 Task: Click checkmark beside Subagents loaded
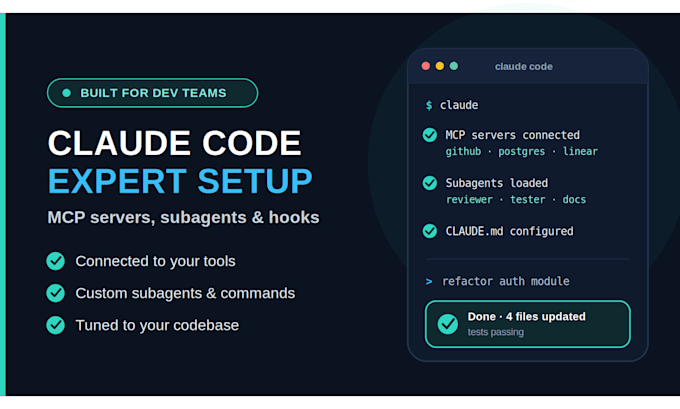(x=430, y=183)
